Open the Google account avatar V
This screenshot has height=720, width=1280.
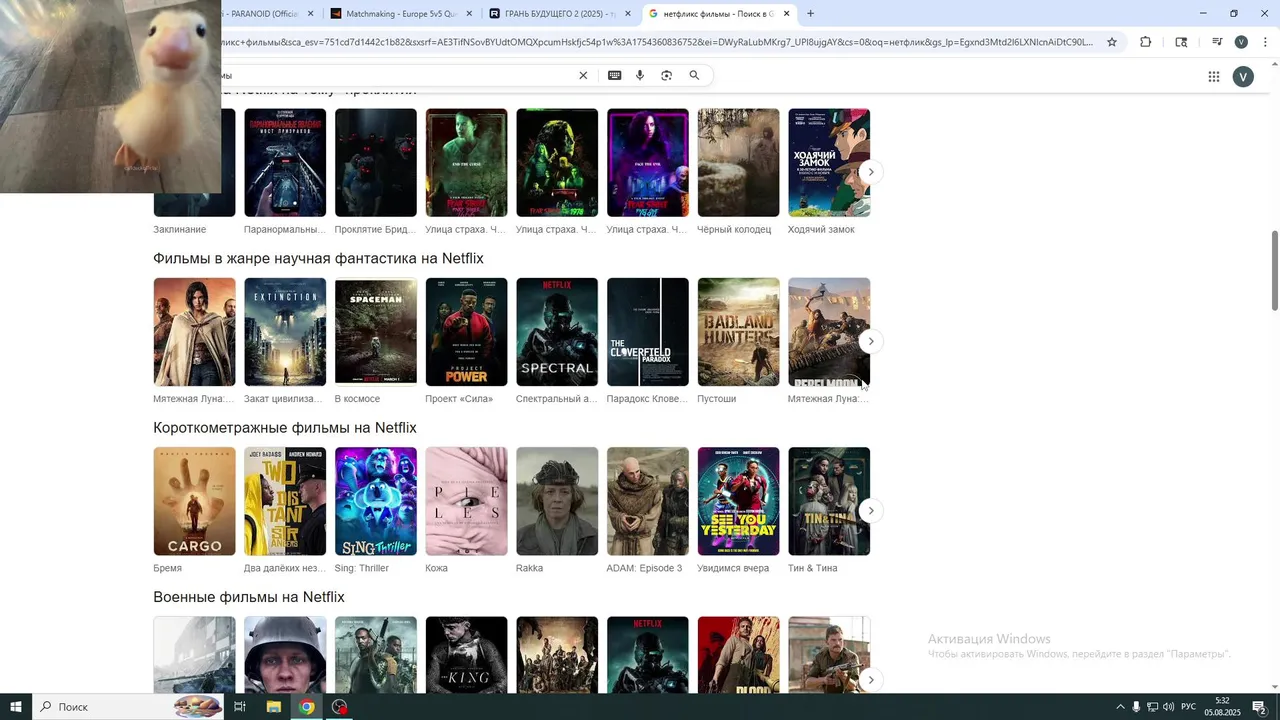[x=1243, y=77]
